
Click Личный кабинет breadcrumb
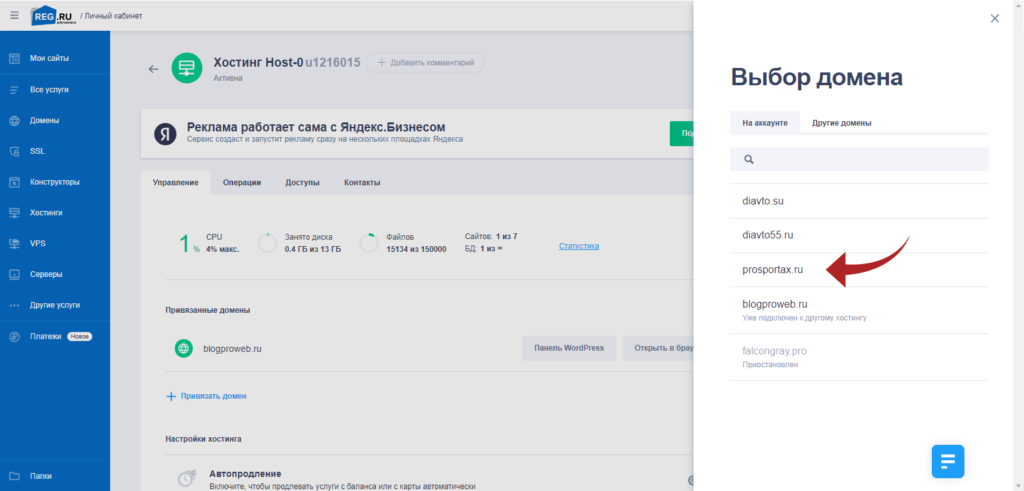(x=113, y=16)
